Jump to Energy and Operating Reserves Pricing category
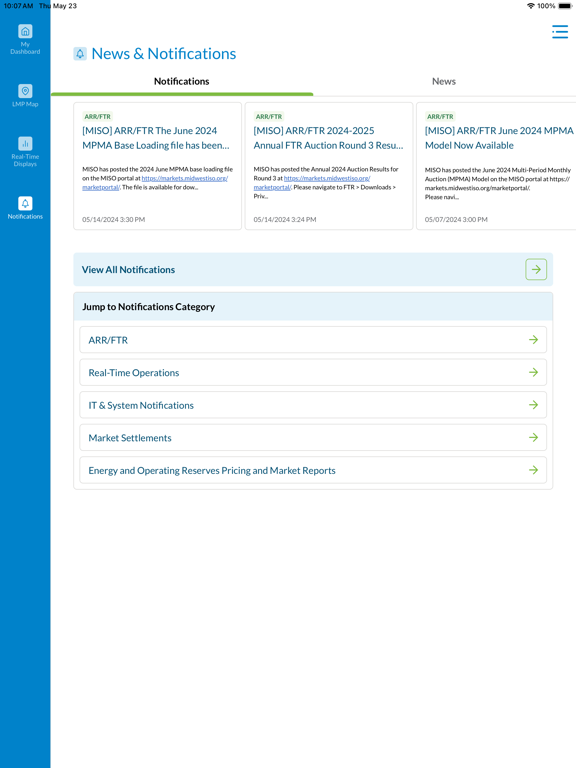 313,470
